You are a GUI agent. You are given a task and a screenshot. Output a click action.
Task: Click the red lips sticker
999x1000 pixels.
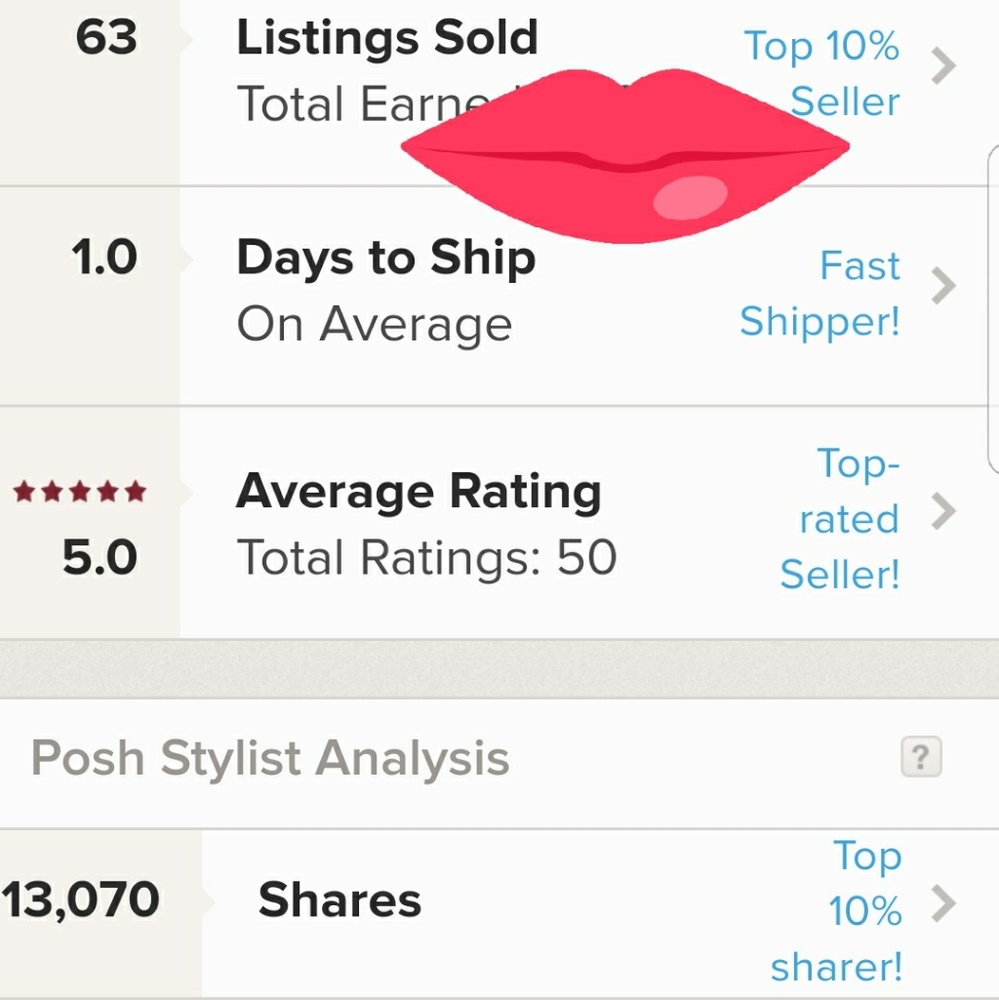625,155
